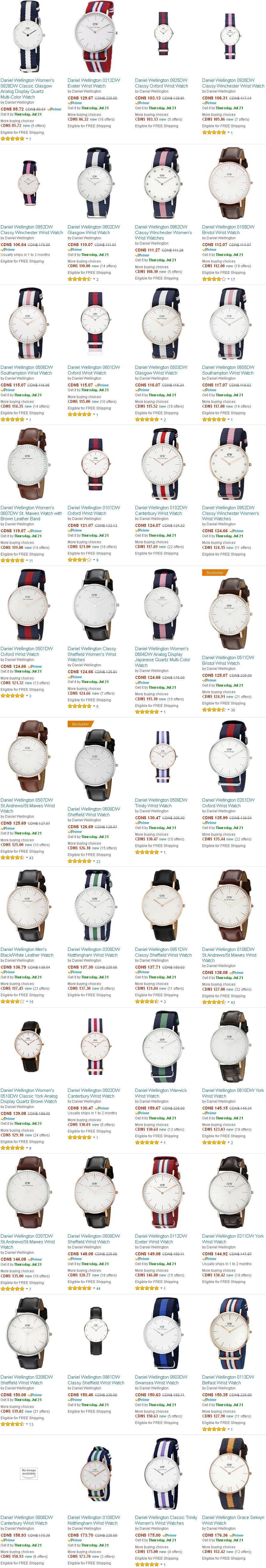Click star rating of 0109DW Bristol watch
Screen dimensions: 266x1568
(213, 279)
